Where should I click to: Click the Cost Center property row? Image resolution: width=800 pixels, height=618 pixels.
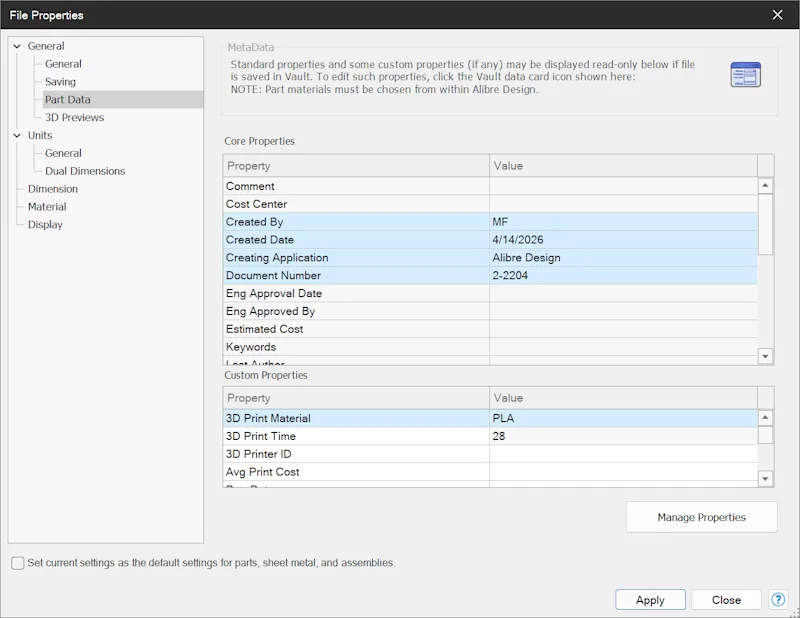(x=490, y=204)
